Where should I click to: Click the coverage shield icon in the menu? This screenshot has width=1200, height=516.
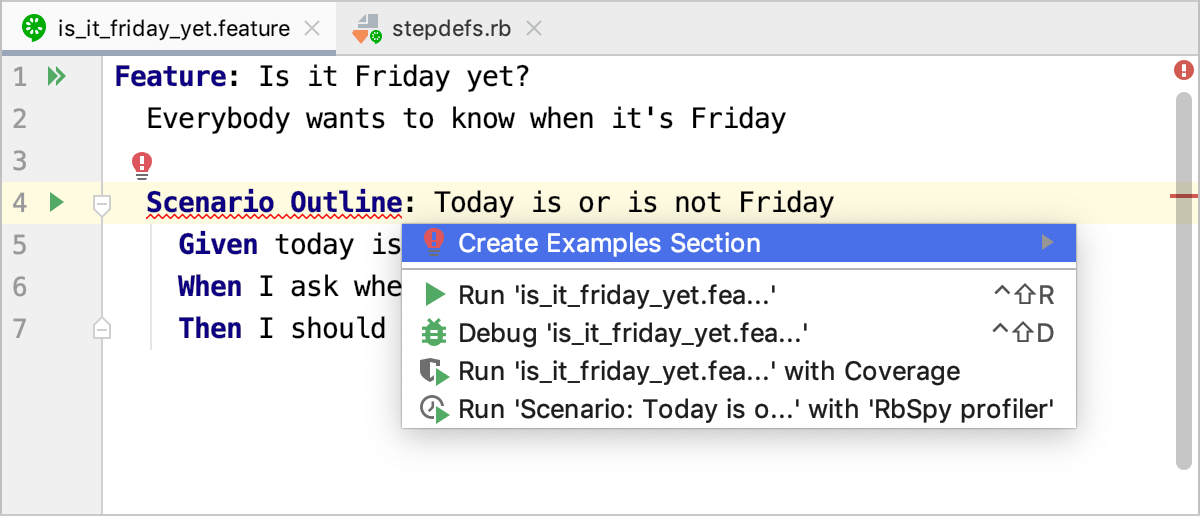[x=434, y=372]
